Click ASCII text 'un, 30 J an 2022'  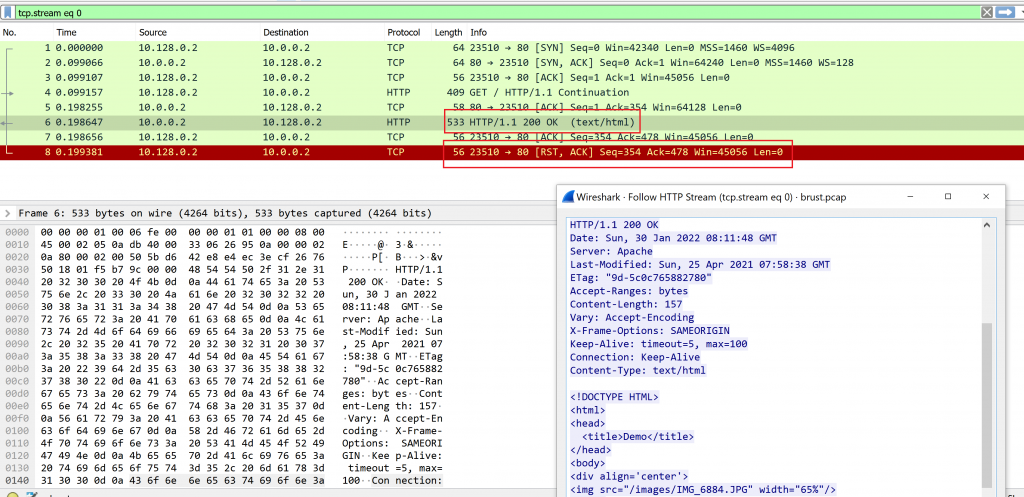click(x=392, y=295)
